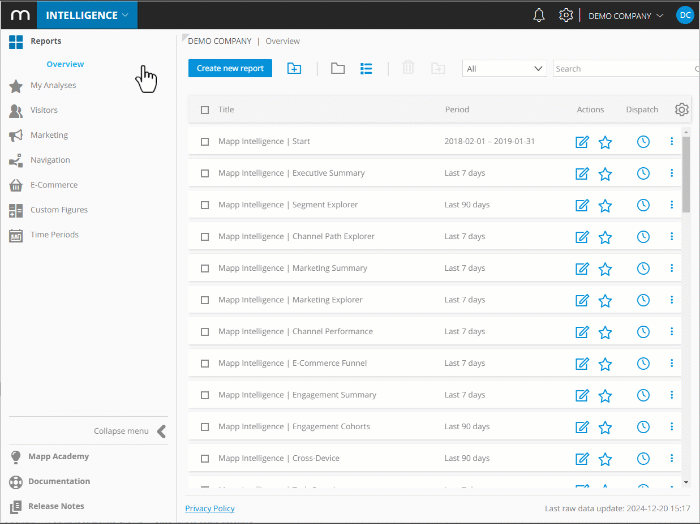Check the Marketing Summary row checkbox
This screenshot has width=700, height=524.
tap(205, 268)
